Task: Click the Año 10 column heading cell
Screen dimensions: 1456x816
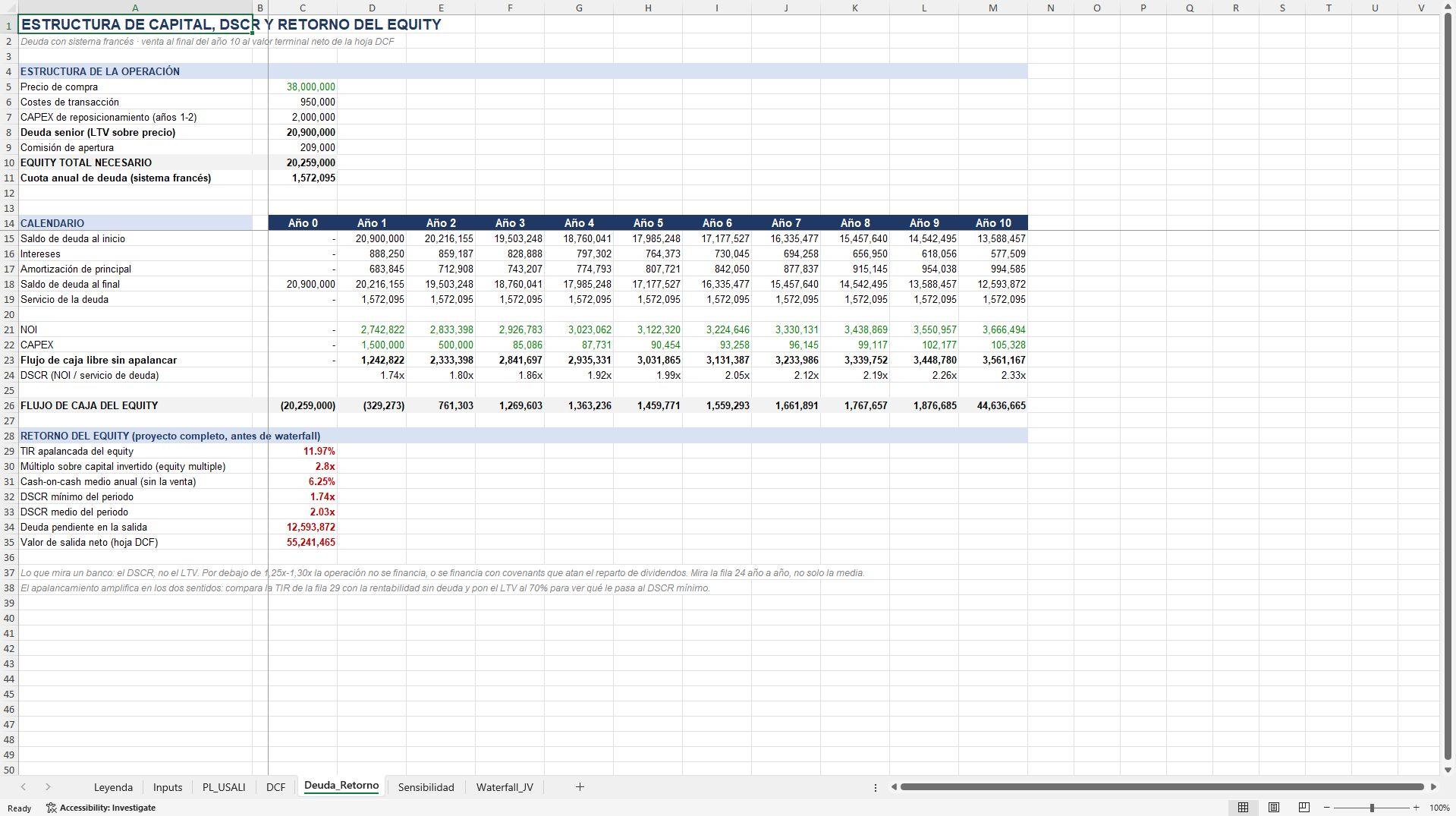Action: click(993, 223)
